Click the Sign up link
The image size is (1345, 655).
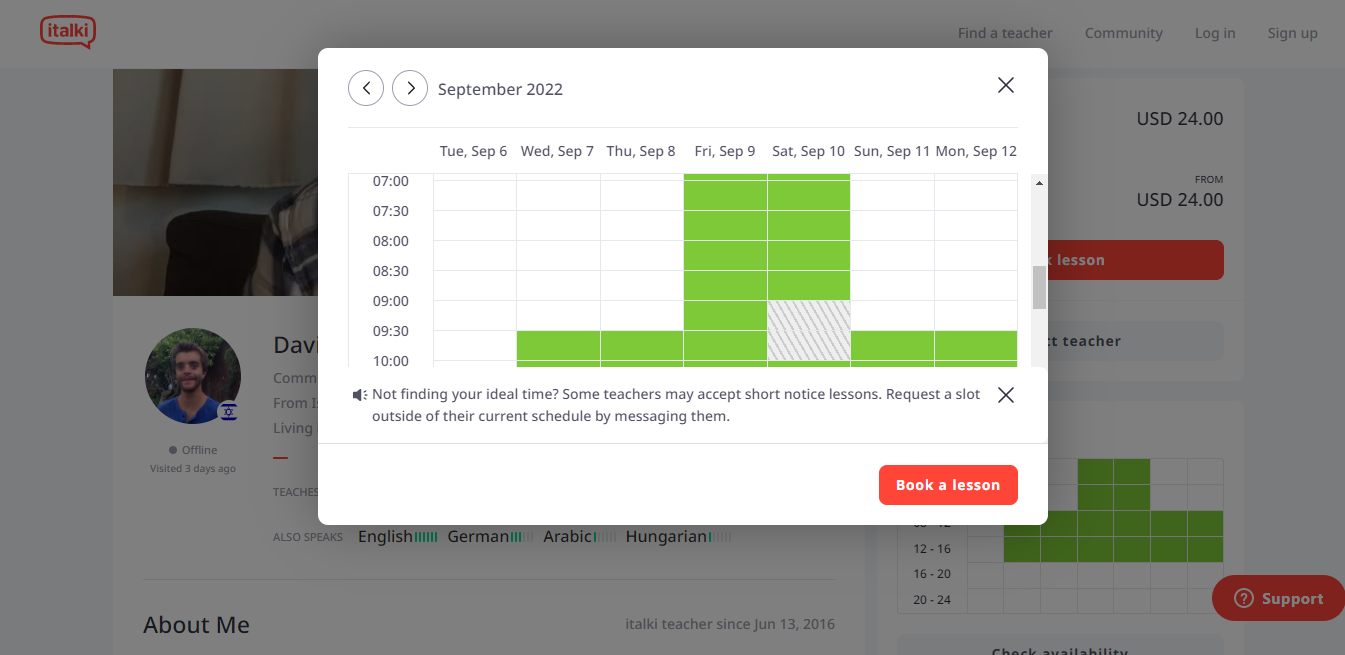point(1292,33)
